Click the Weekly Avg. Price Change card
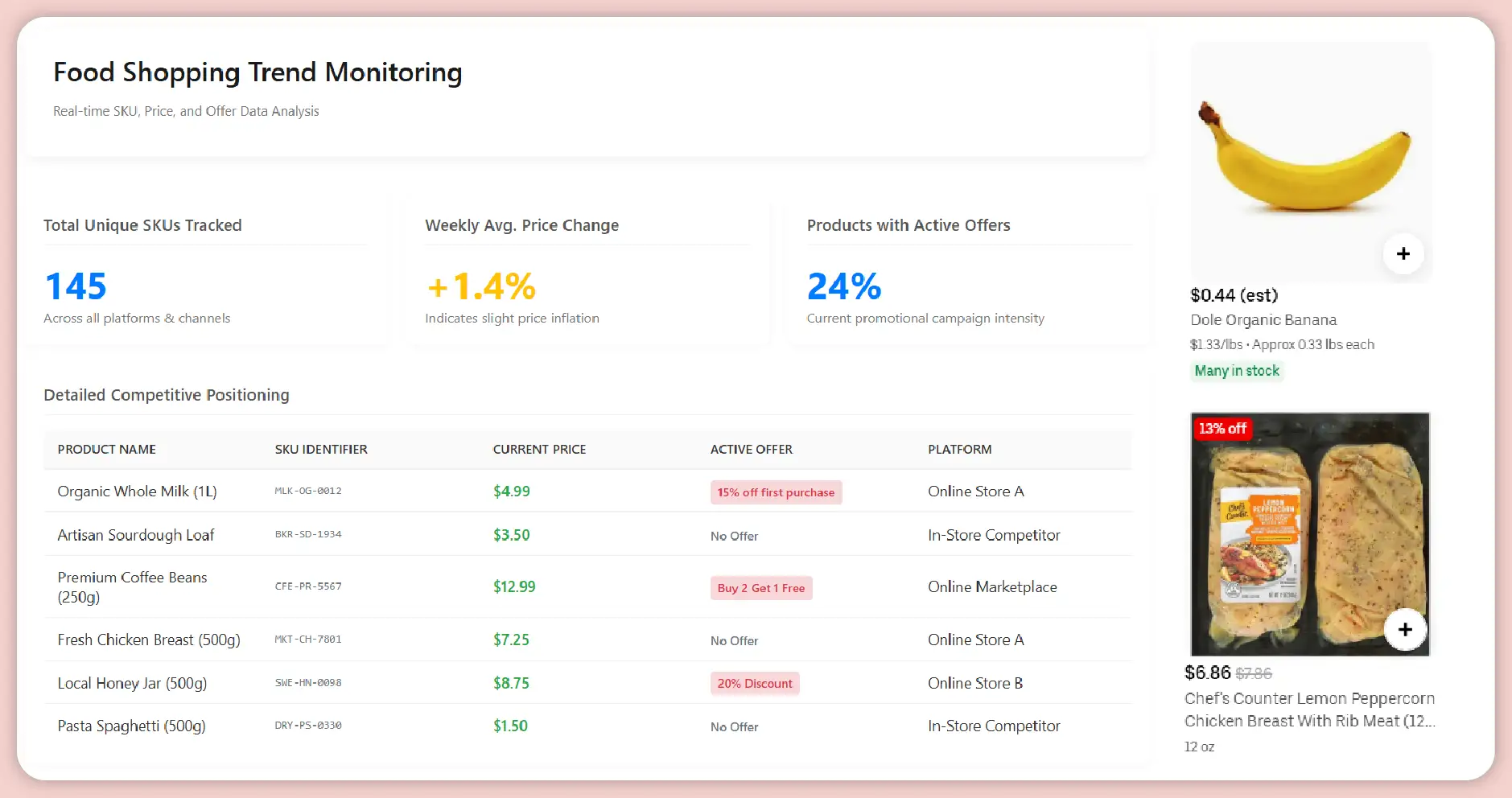 pos(587,271)
